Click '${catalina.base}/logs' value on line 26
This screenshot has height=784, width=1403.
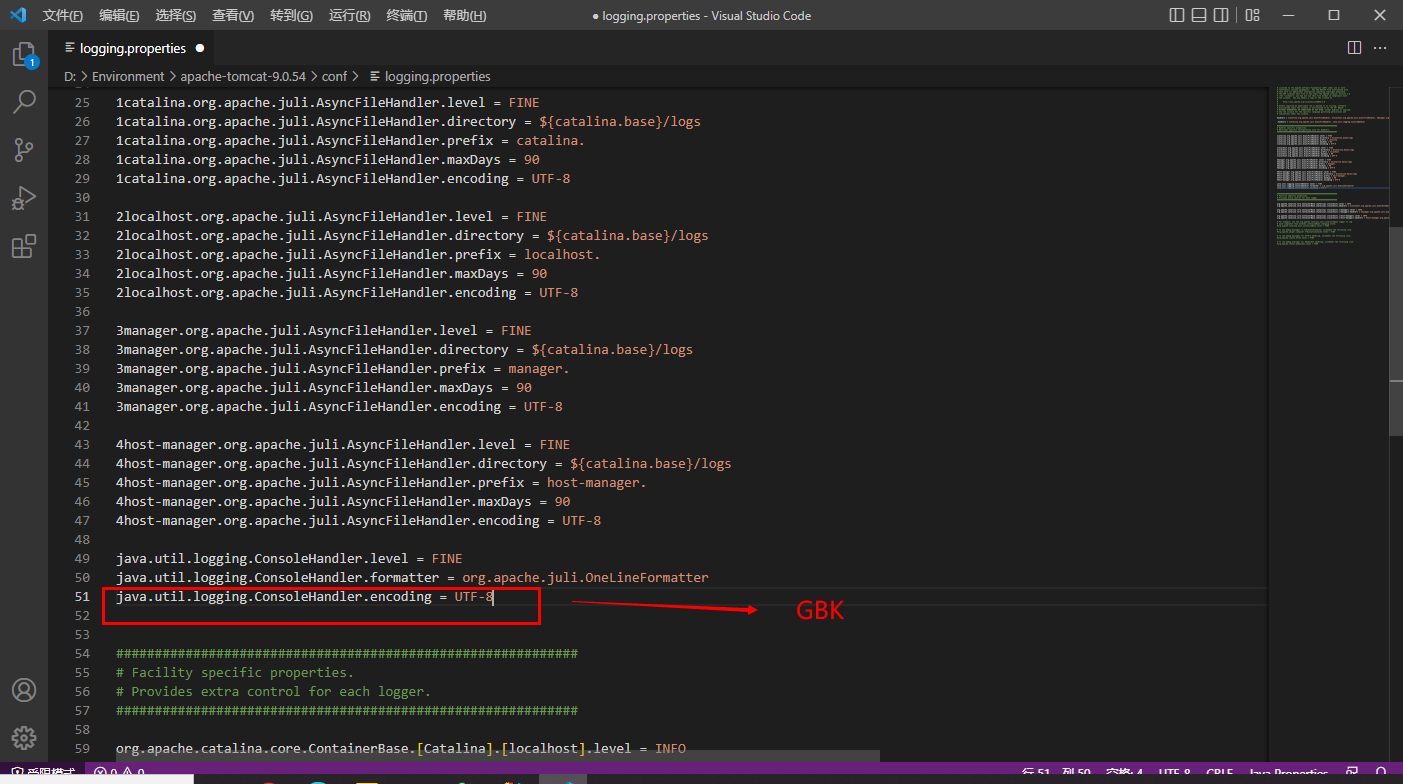point(620,122)
